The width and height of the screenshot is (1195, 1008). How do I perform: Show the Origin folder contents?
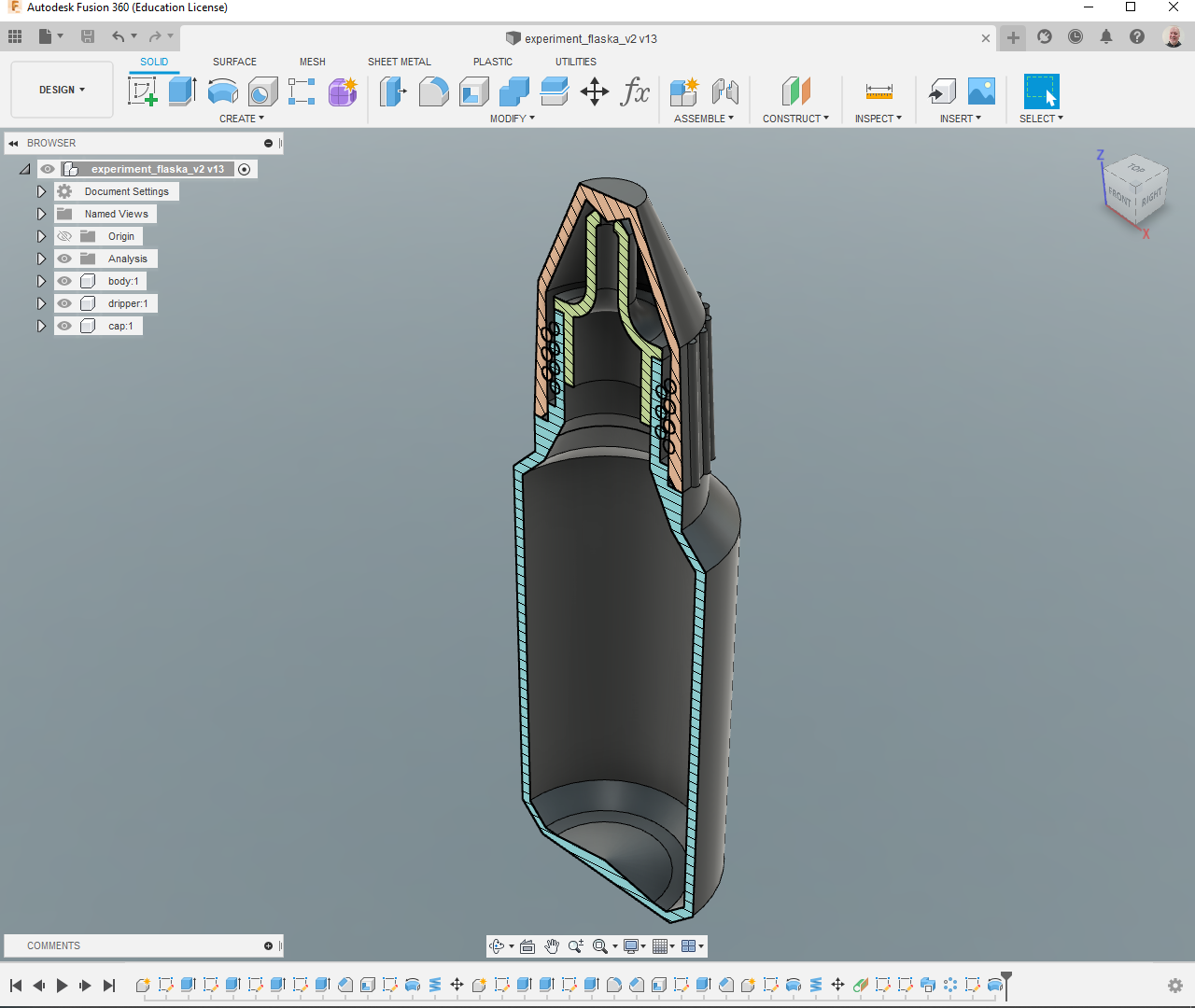[x=41, y=235]
